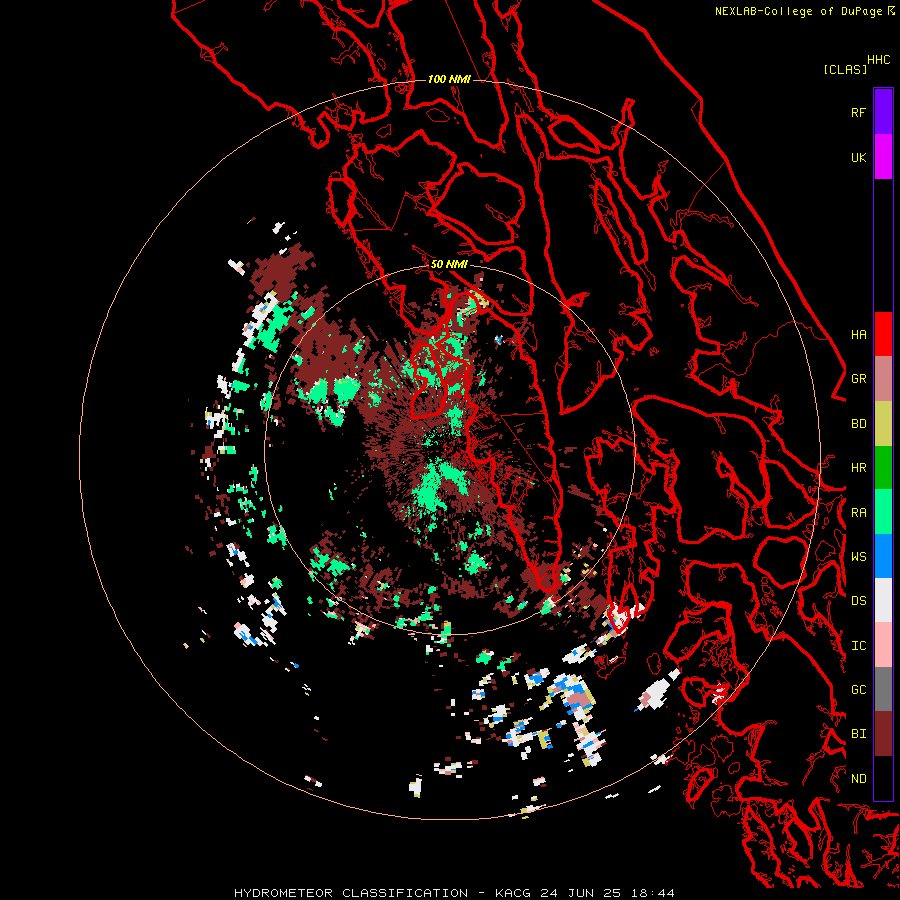Click the DS white legend swatch
900x900 pixels.
click(883, 600)
